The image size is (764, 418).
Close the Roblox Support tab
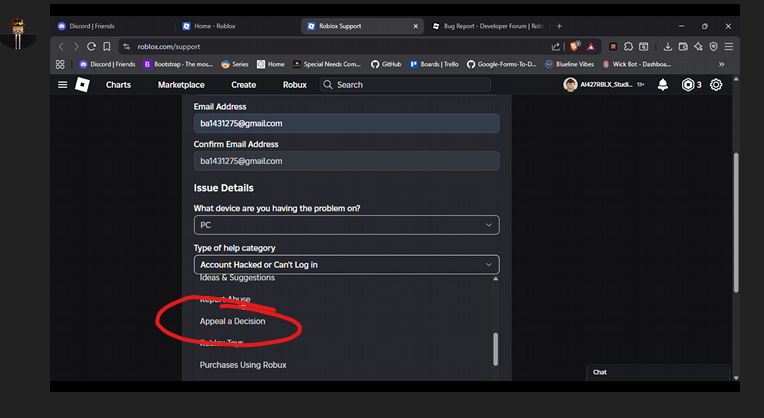pyautogui.click(x=416, y=26)
